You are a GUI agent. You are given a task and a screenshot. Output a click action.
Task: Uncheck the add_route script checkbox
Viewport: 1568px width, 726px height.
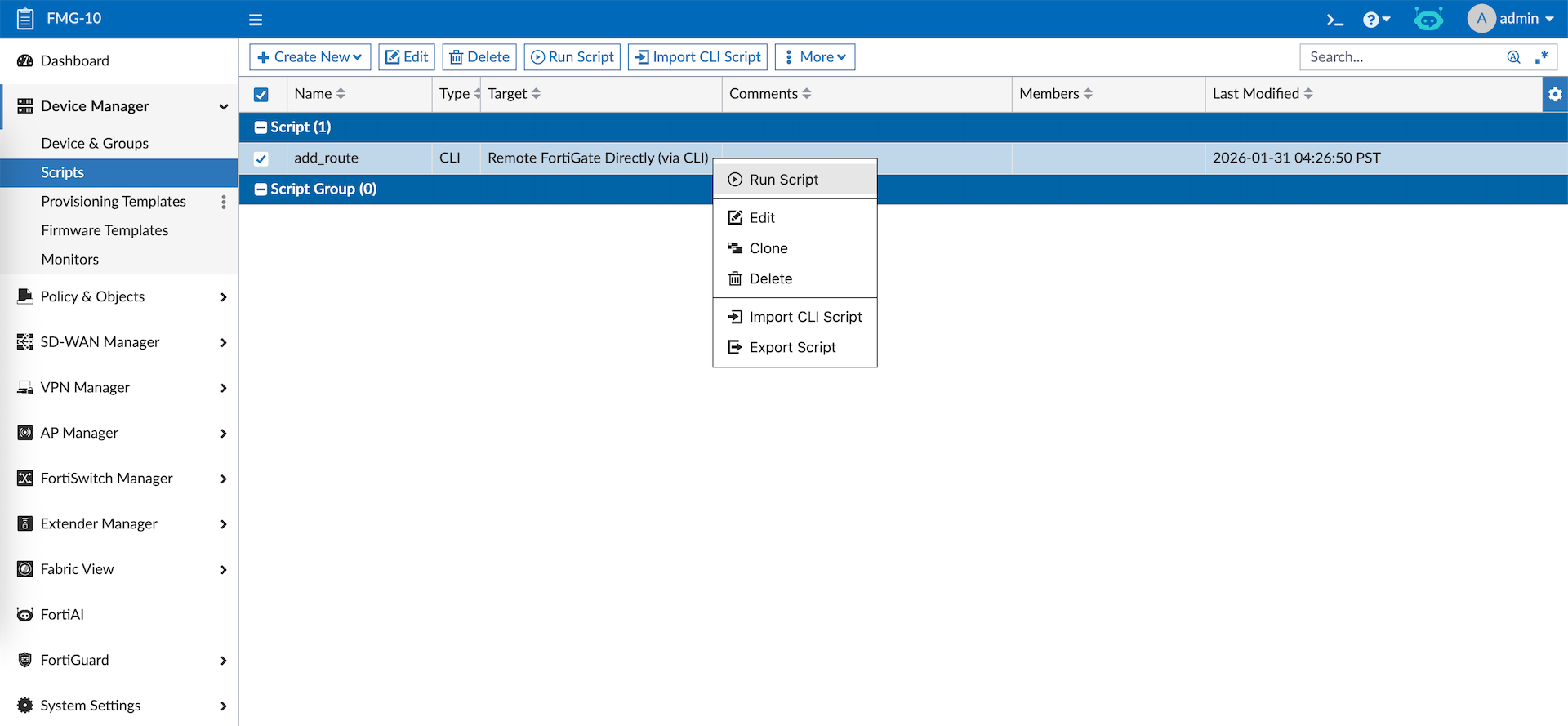tap(261, 158)
